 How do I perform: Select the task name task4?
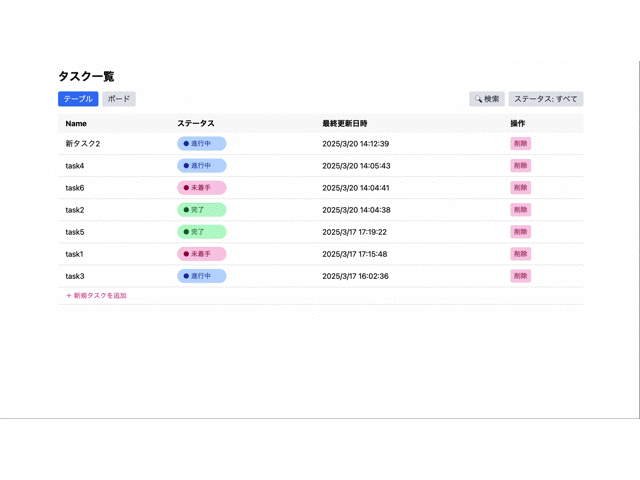click(x=75, y=166)
